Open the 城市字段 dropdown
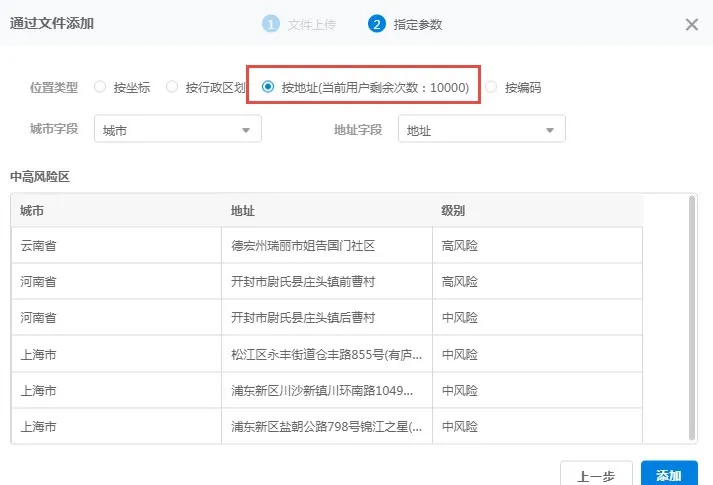Screen dimensions: 713x485 point(177,130)
